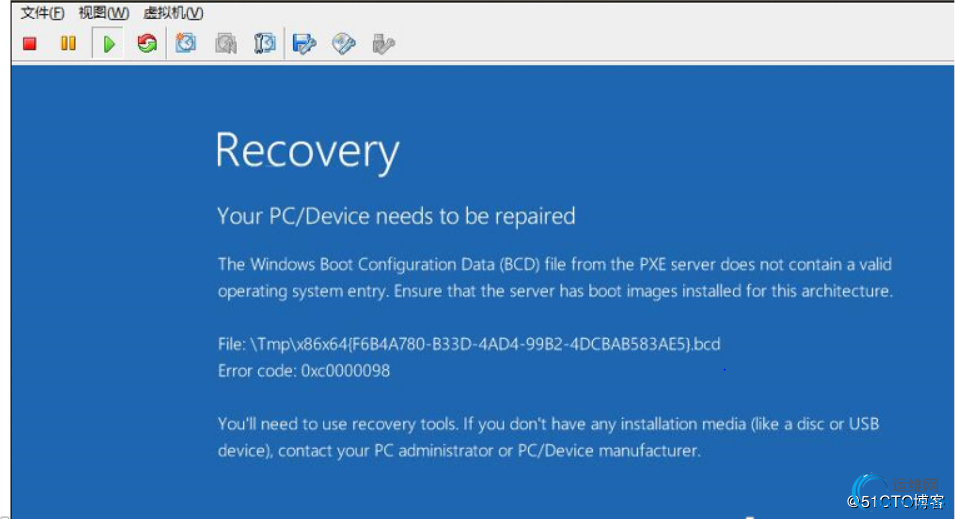Open the snapshot manager wrench icon
The height and width of the screenshot is (519, 955).
coord(265,44)
